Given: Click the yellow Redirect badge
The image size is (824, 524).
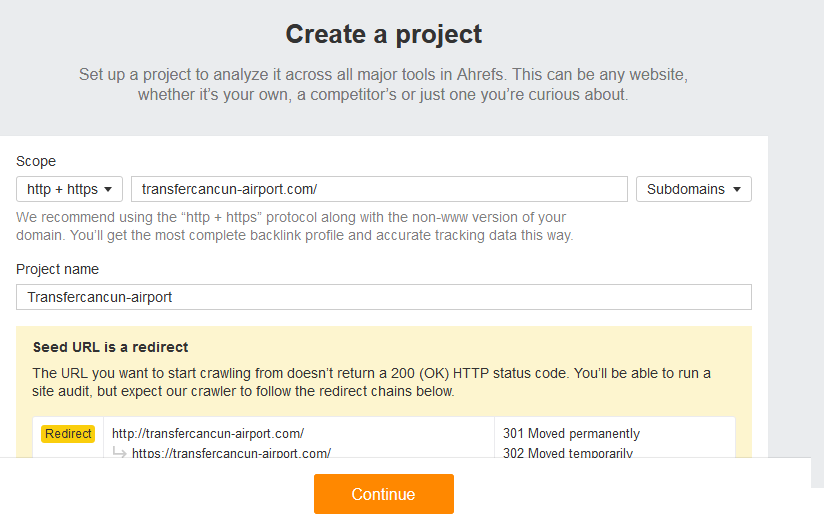Looking at the screenshot, I should pos(68,434).
